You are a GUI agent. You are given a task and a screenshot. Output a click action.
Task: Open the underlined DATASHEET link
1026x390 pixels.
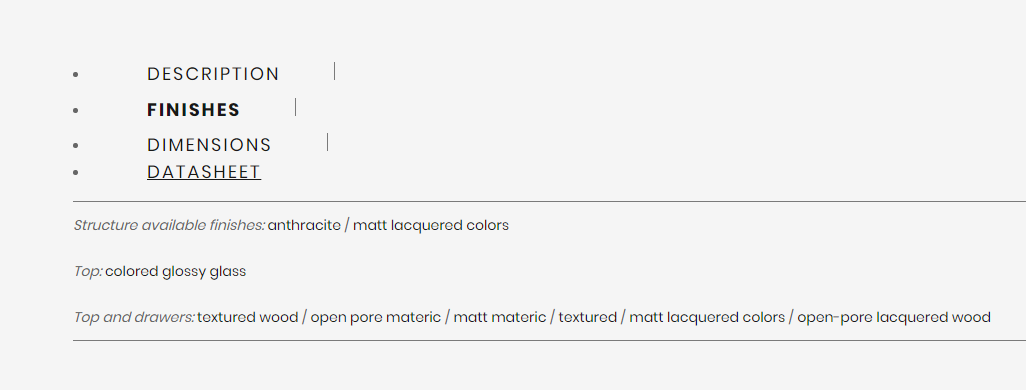coord(204,172)
